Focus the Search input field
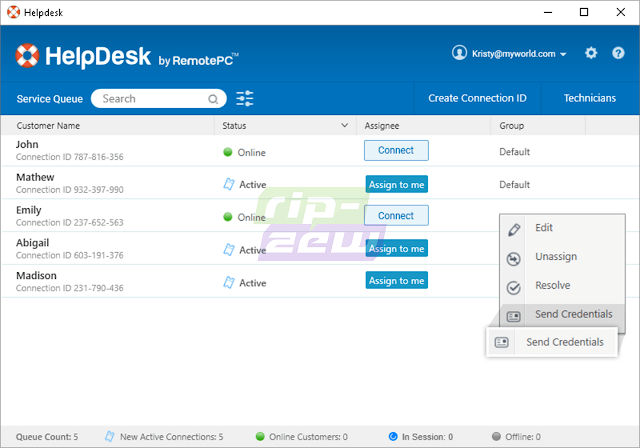The width and height of the screenshot is (640, 448). 158,99
